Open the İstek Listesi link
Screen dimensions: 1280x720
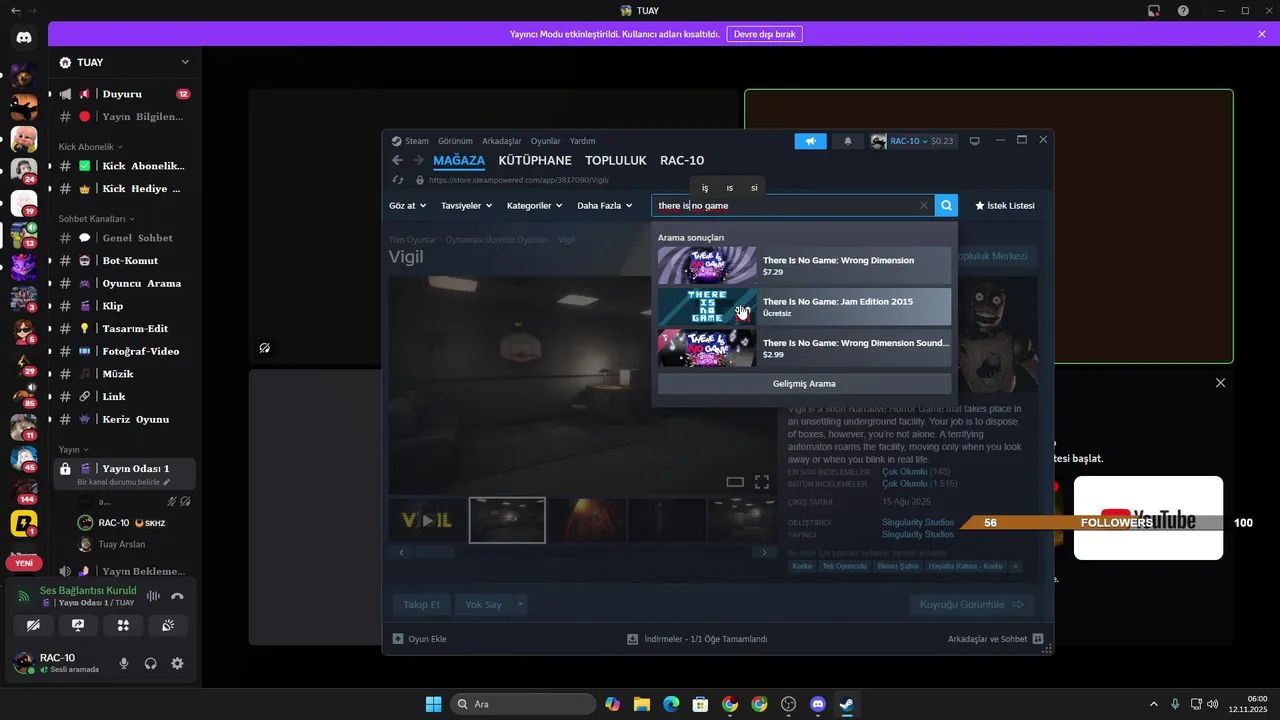(x=1005, y=205)
